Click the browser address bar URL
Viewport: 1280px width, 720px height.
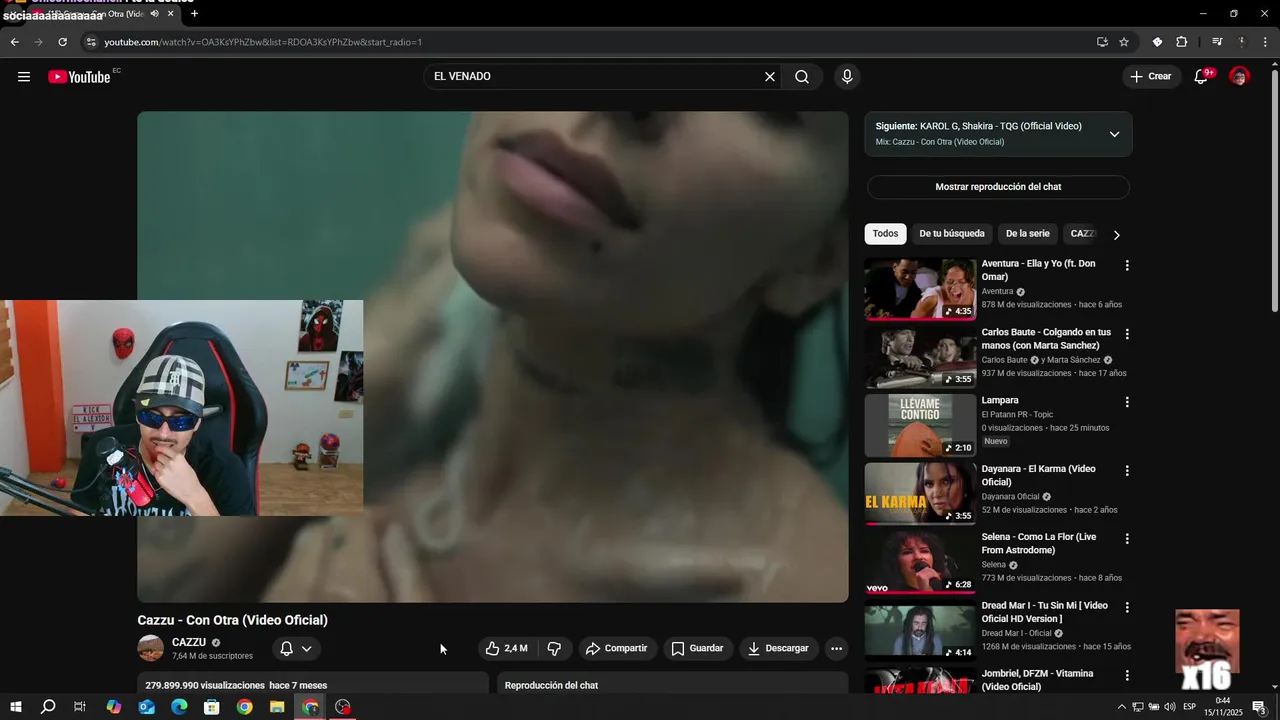(263, 42)
